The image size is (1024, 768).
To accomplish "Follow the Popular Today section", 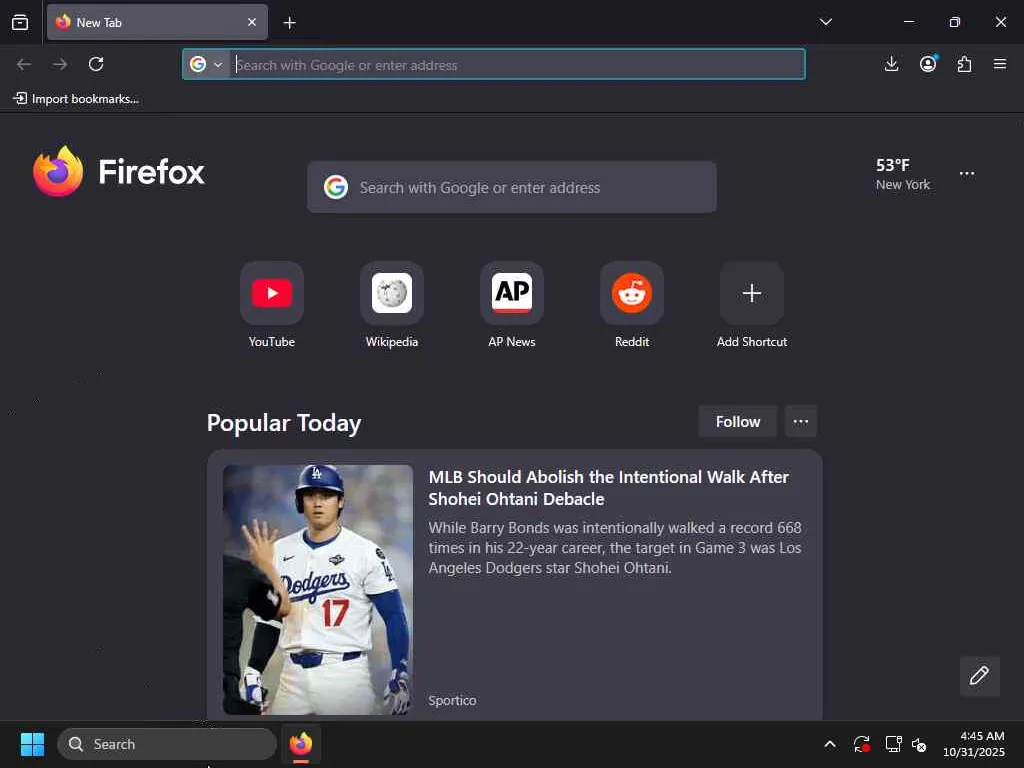I will click(738, 422).
